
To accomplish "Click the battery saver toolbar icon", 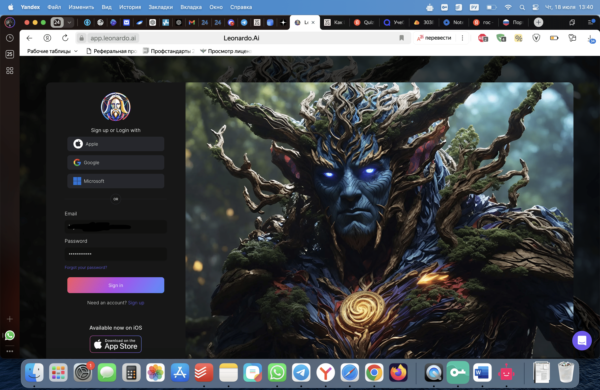I will point(554,38).
